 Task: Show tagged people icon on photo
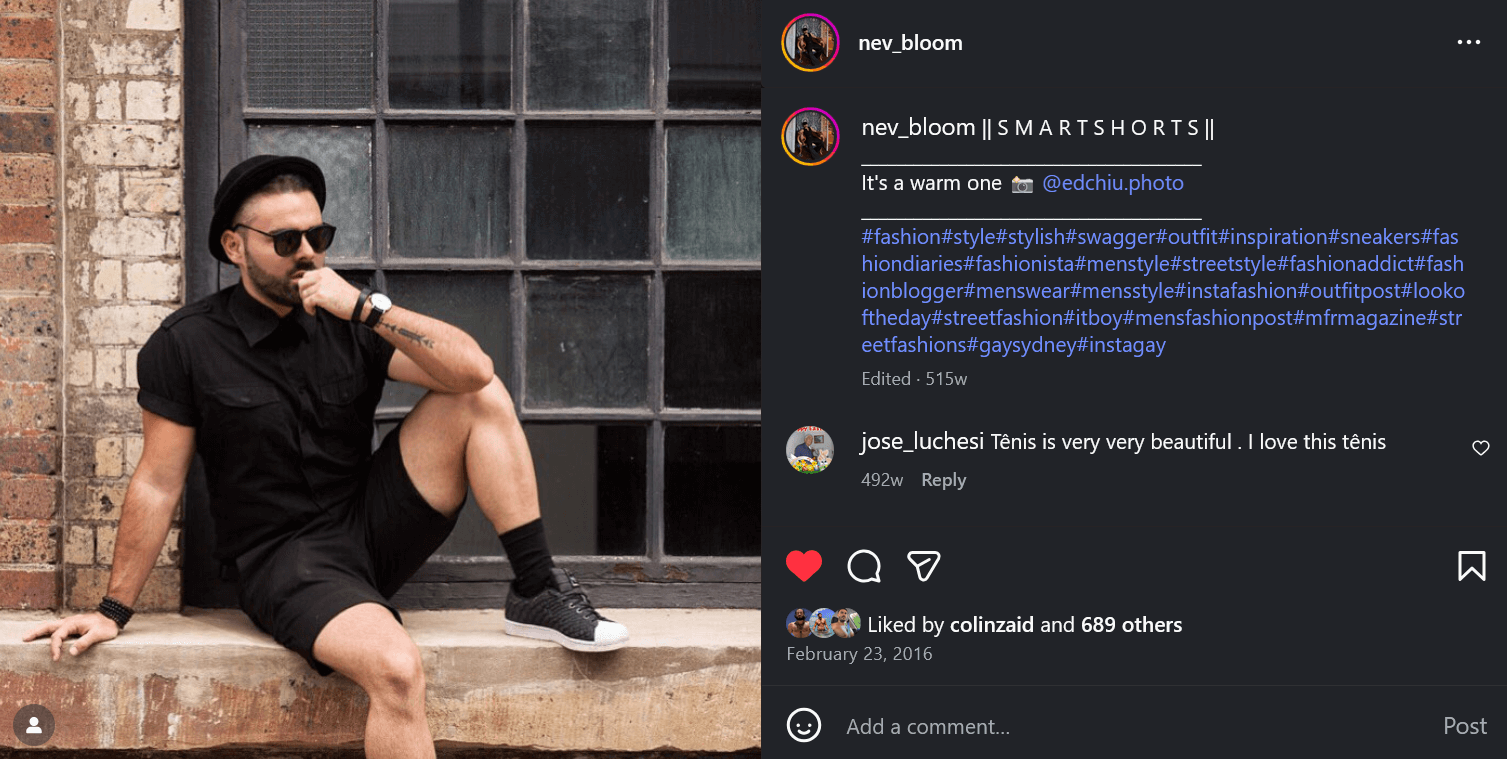34,726
